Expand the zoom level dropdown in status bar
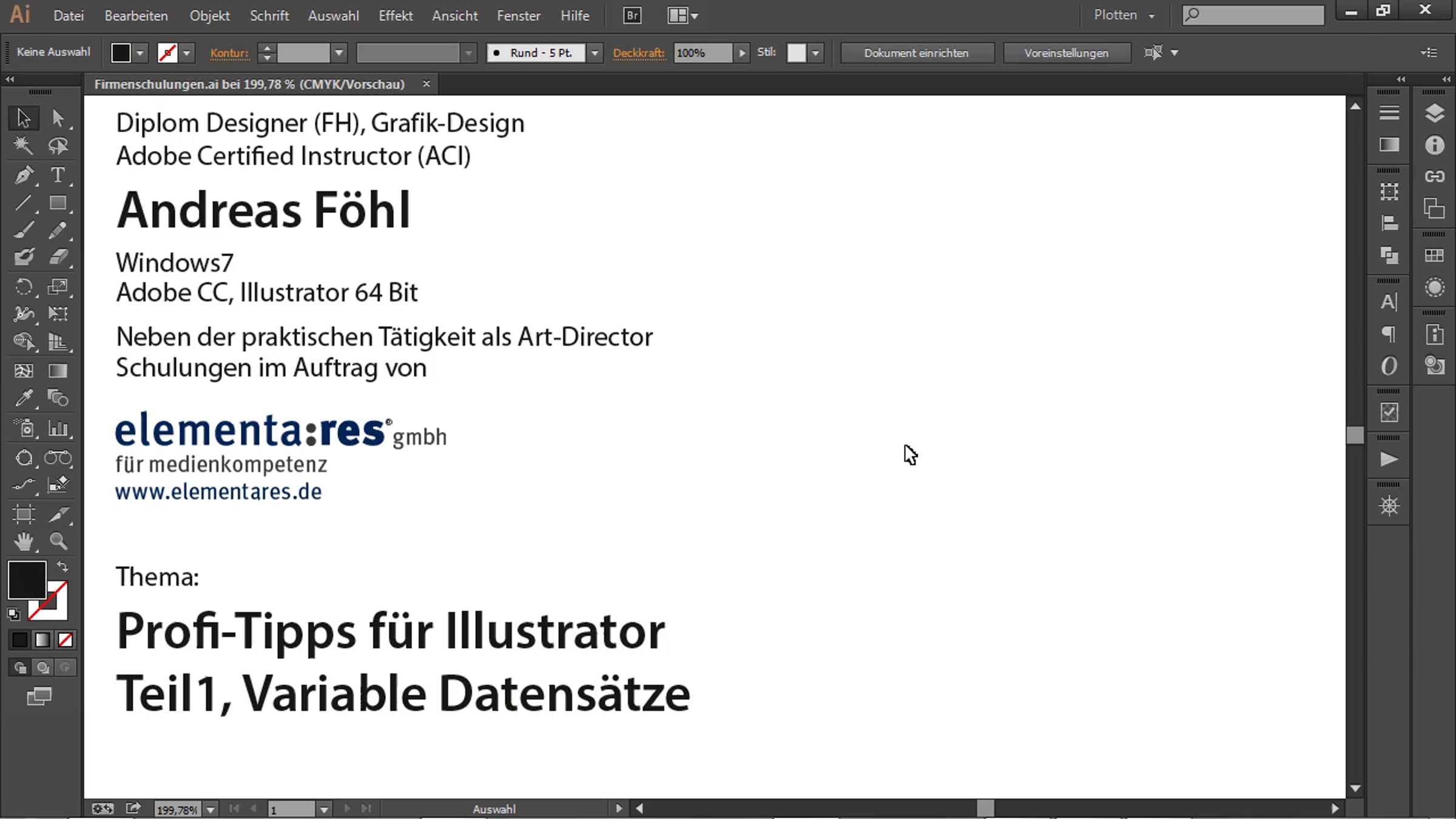Screen dimensions: 1456x819 click(211, 809)
